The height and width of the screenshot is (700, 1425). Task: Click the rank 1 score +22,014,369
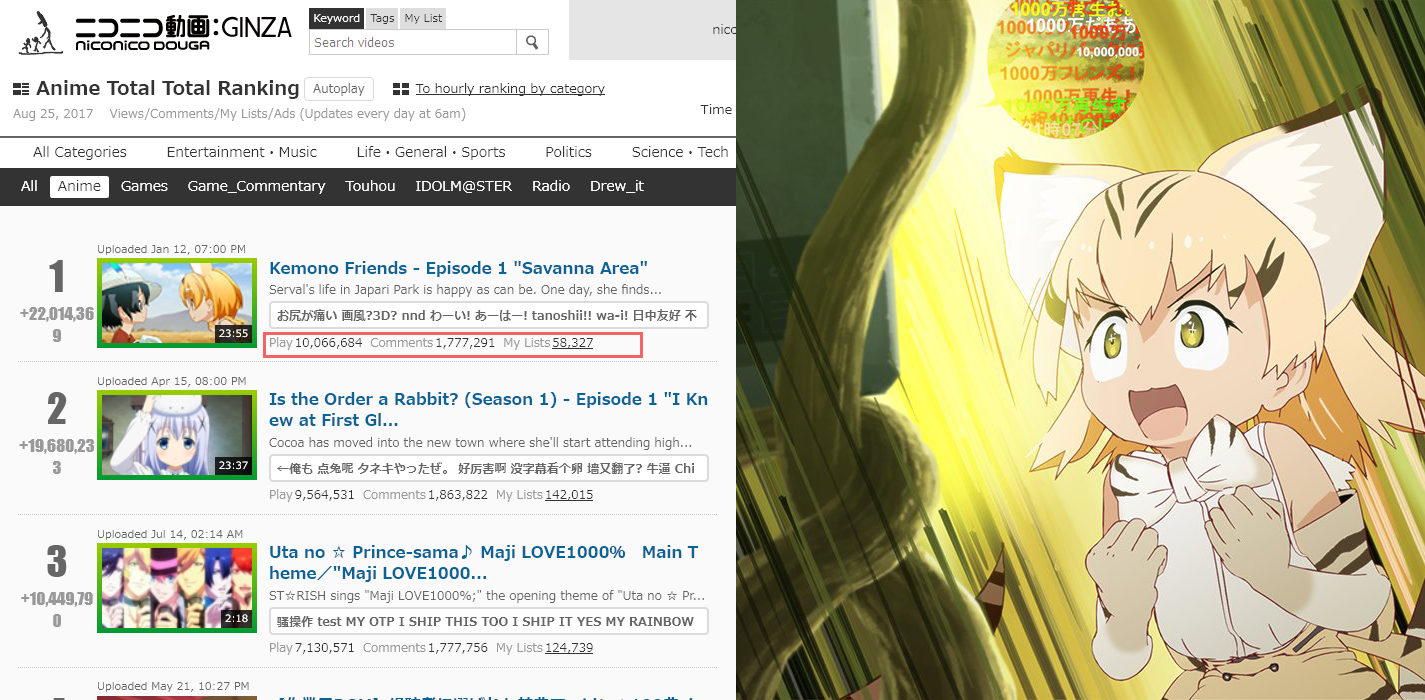pos(57,324)
